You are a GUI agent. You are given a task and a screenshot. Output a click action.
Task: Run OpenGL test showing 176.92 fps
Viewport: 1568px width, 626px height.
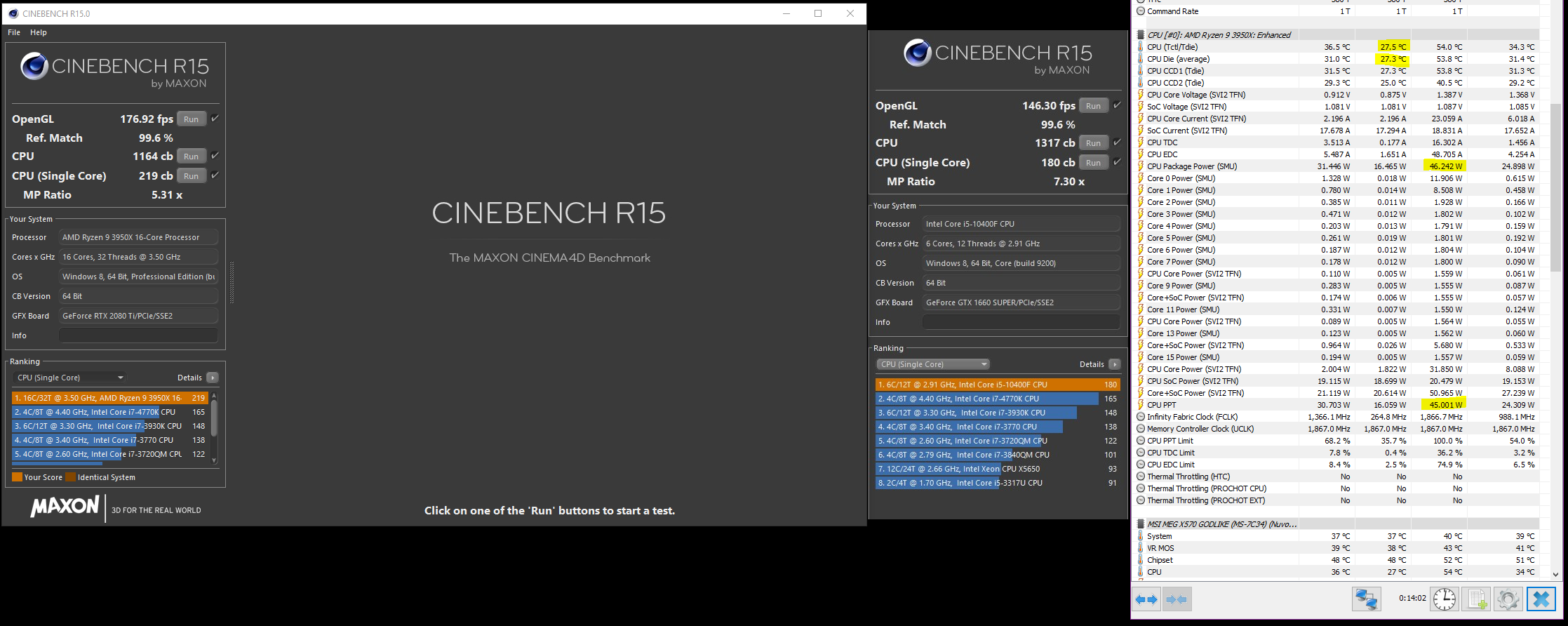[192, 119]
